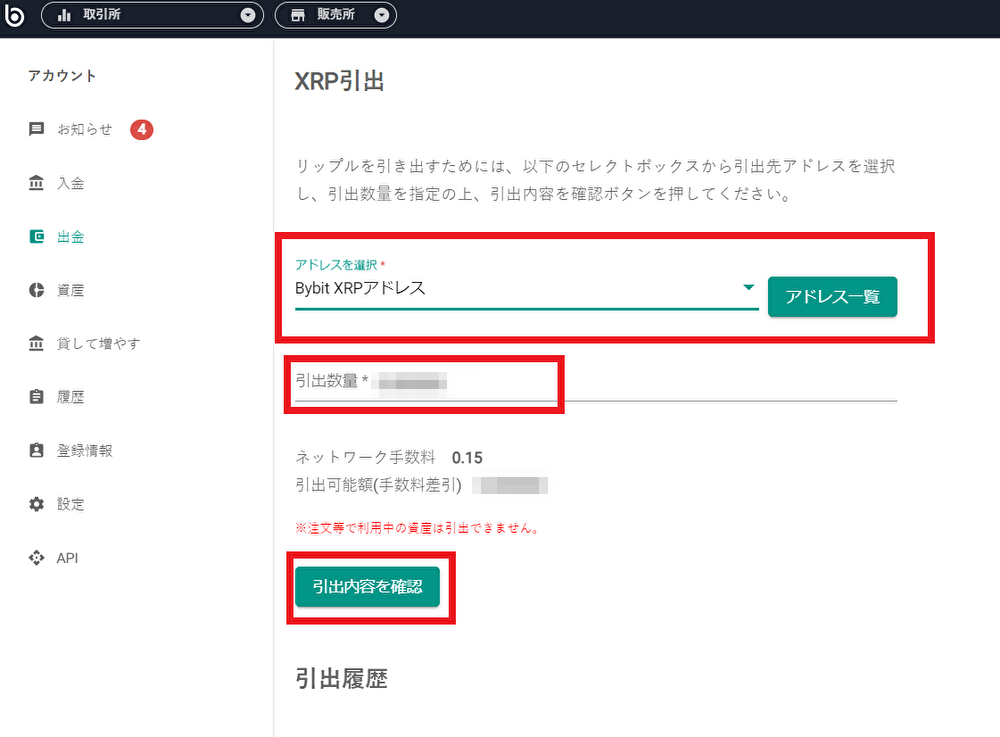Click the address dropdown caret arrow
The width and height of the screenshot is (1000, 737).
[749, 288]
